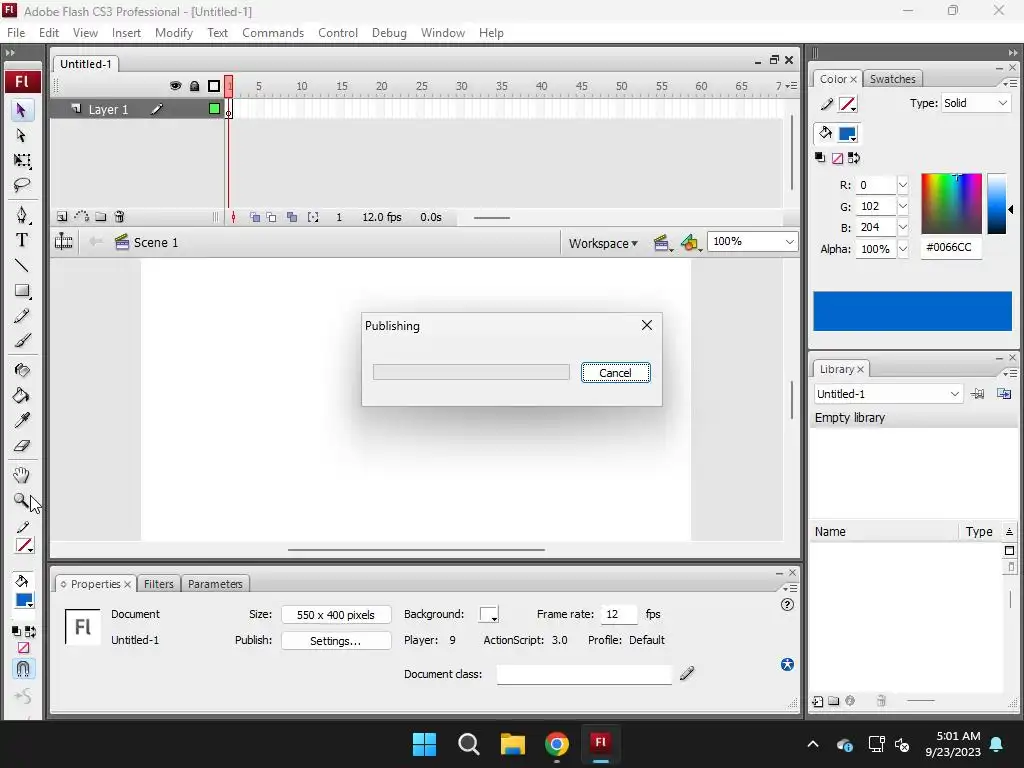Click the Publish Settings... button

click(x=336, y=641)
